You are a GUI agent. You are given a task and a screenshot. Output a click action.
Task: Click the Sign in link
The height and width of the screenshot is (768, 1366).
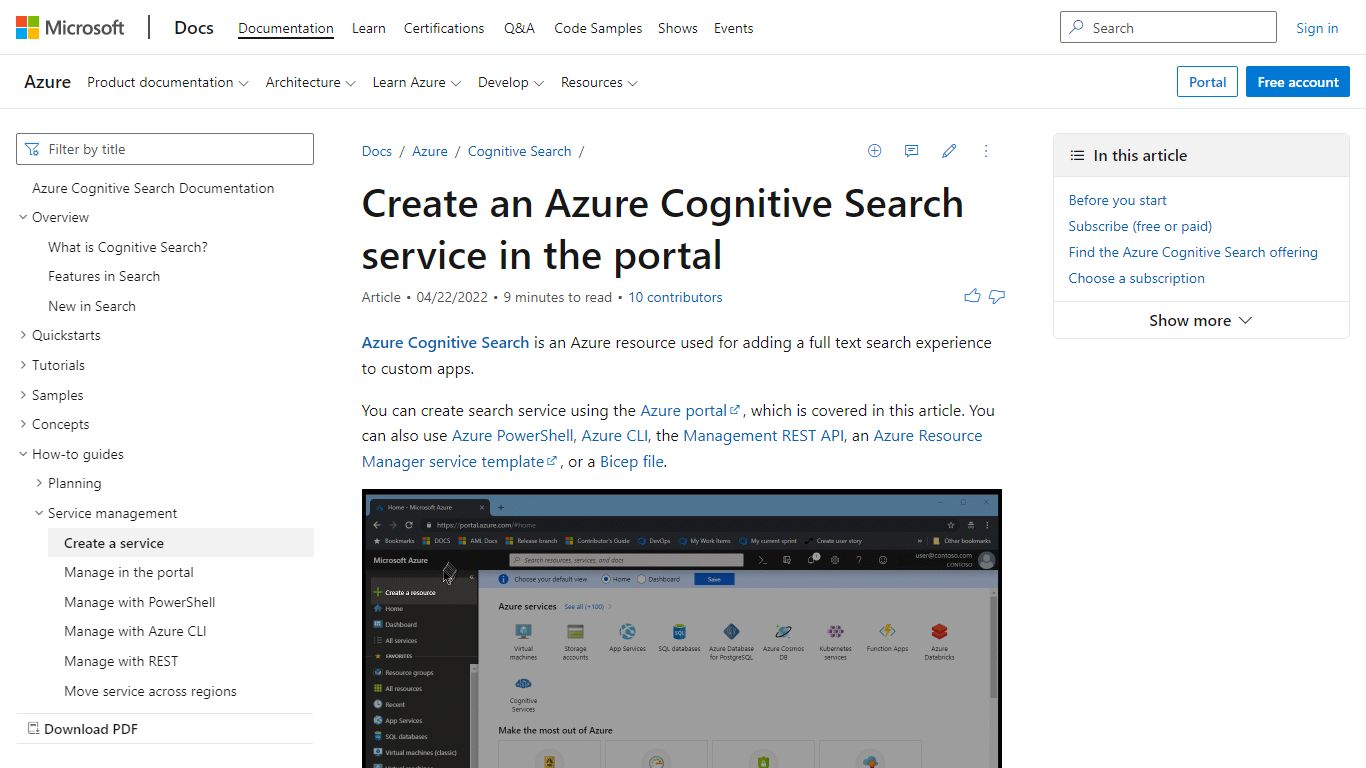[x=1317, y=28]
